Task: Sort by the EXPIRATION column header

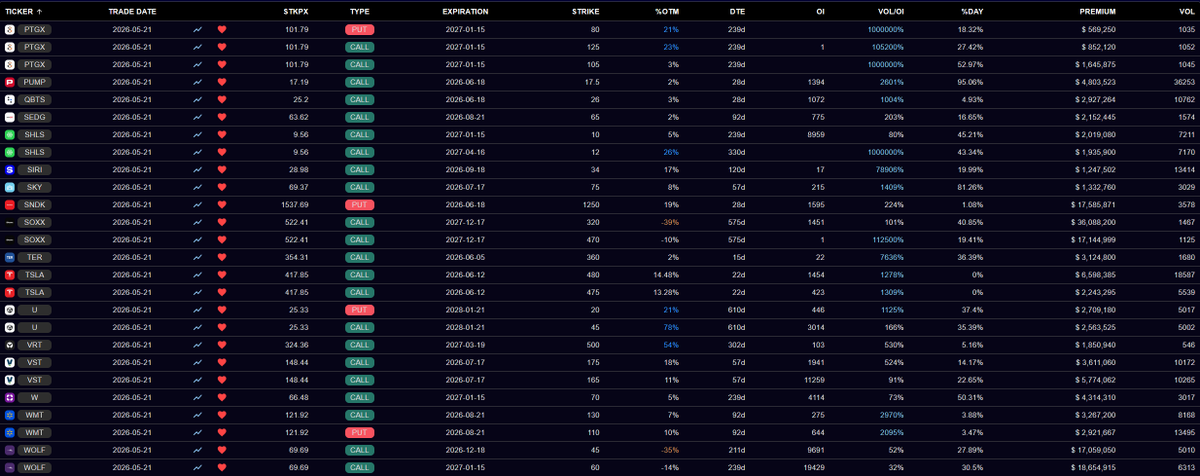Action: (466, 10)
